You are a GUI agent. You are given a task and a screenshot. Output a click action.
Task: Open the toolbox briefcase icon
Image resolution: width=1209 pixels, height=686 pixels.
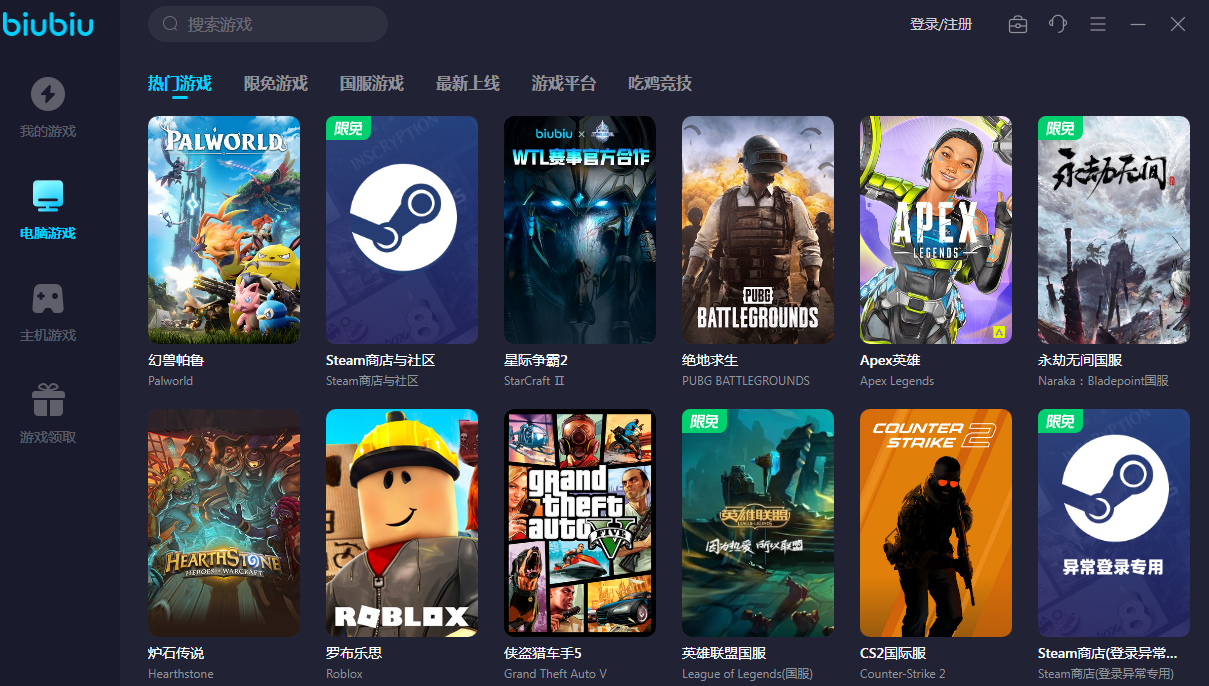point(1018,24)
